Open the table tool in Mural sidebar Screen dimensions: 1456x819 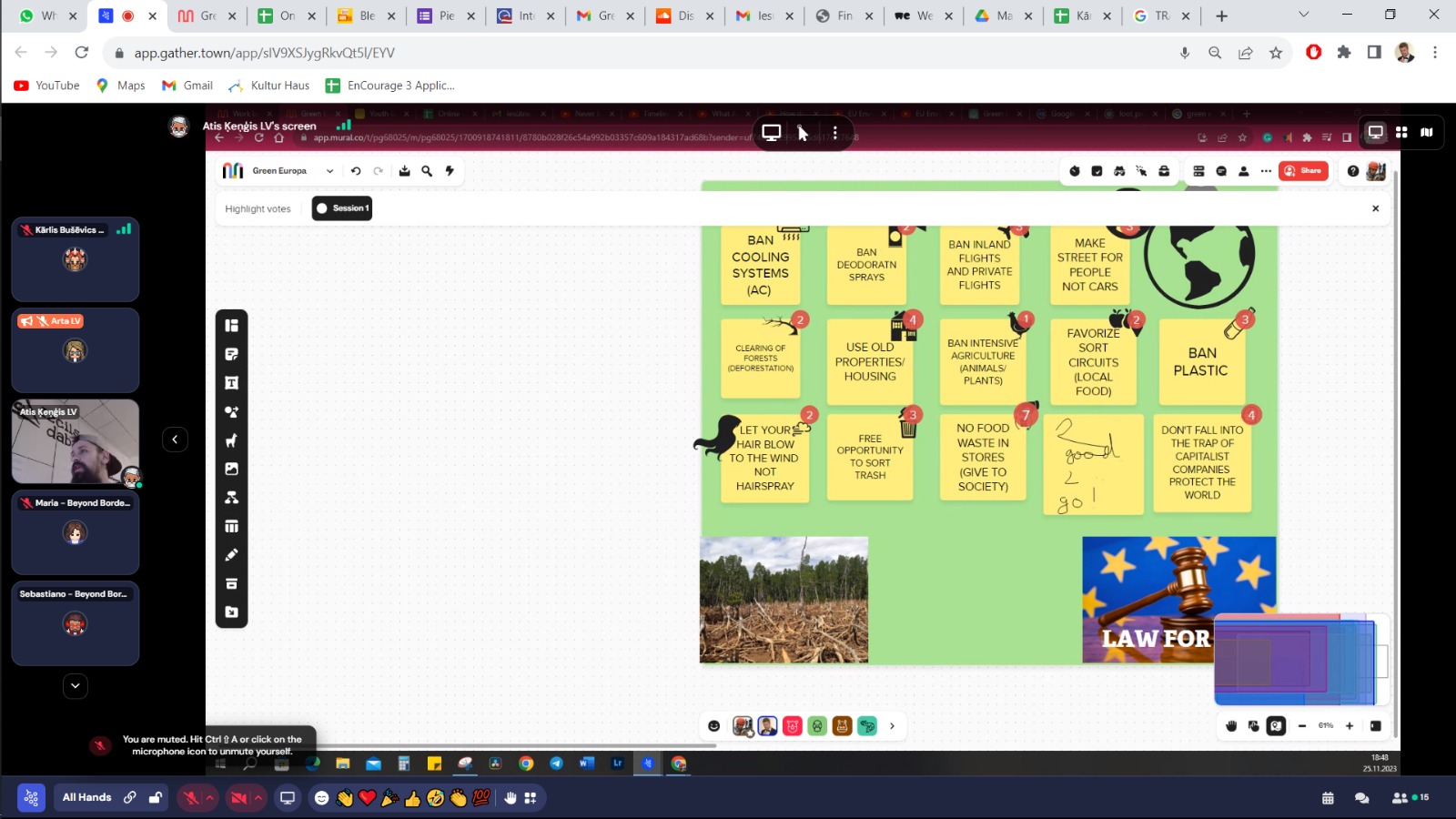click(232, 526)
